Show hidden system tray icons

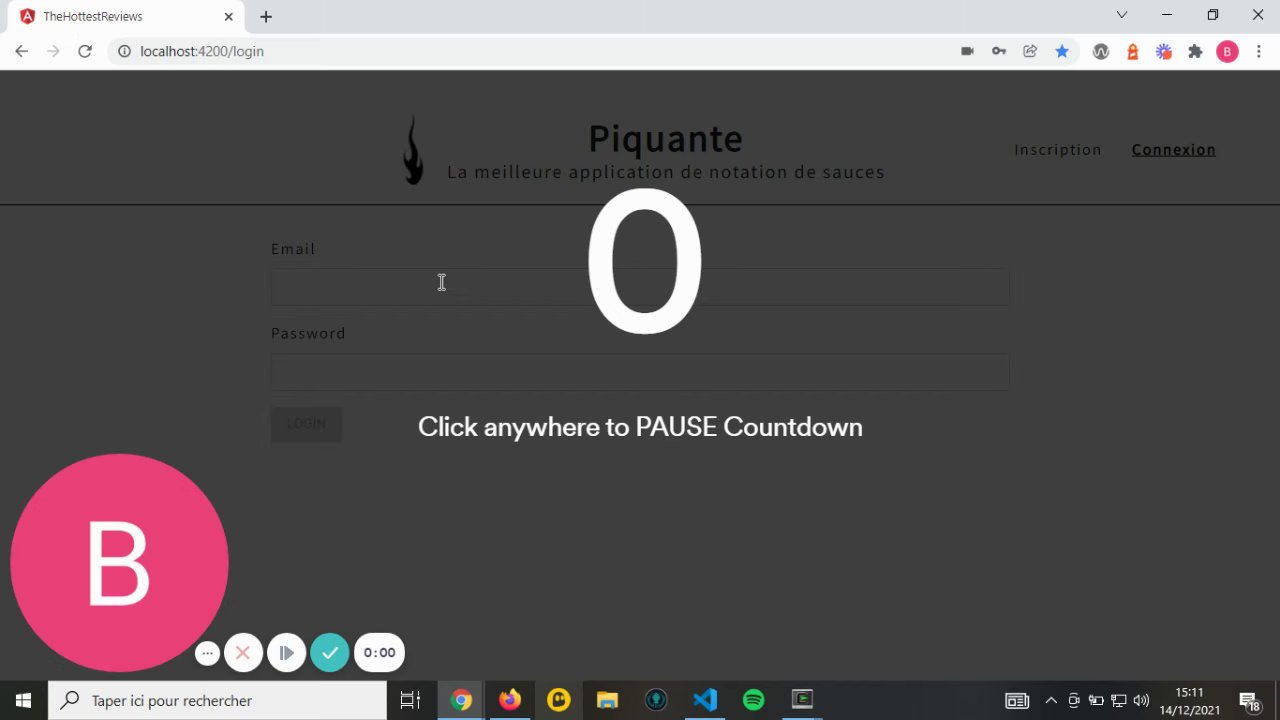(x=1051, y=700)
